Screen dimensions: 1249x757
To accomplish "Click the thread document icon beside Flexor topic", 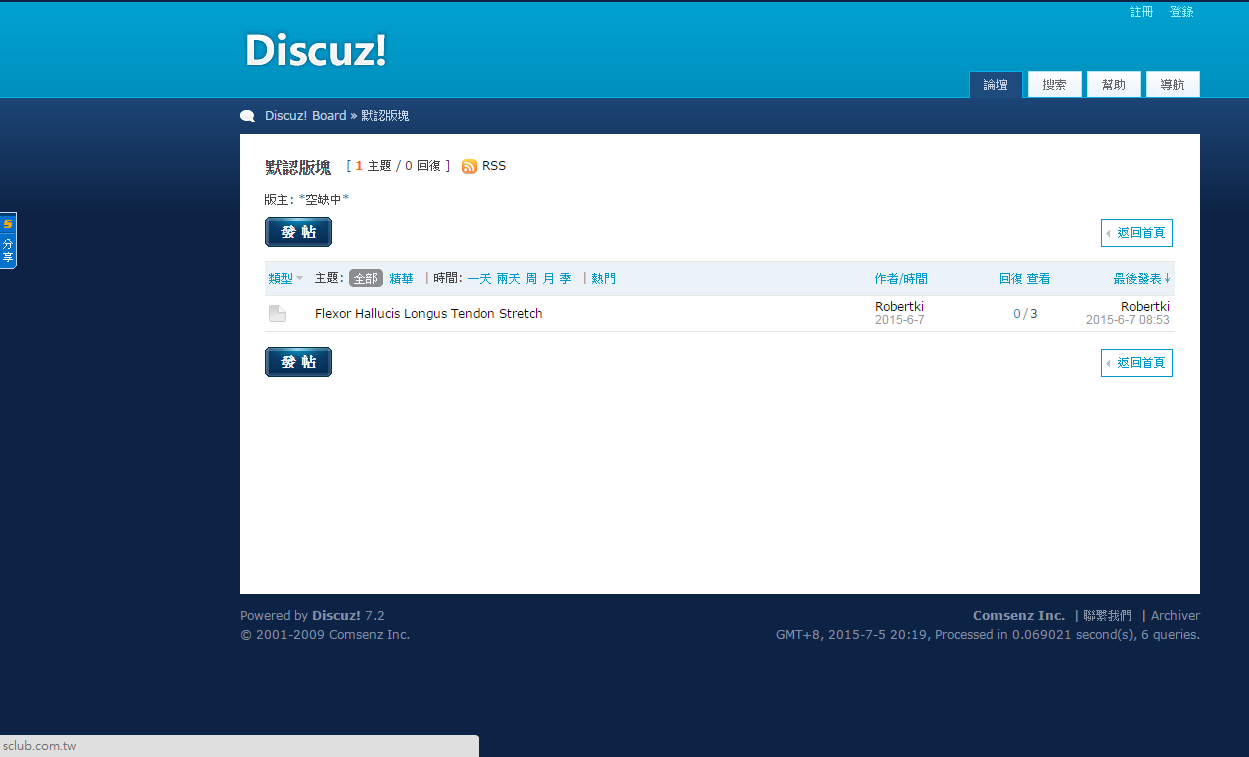I will (x=277, y=314).
